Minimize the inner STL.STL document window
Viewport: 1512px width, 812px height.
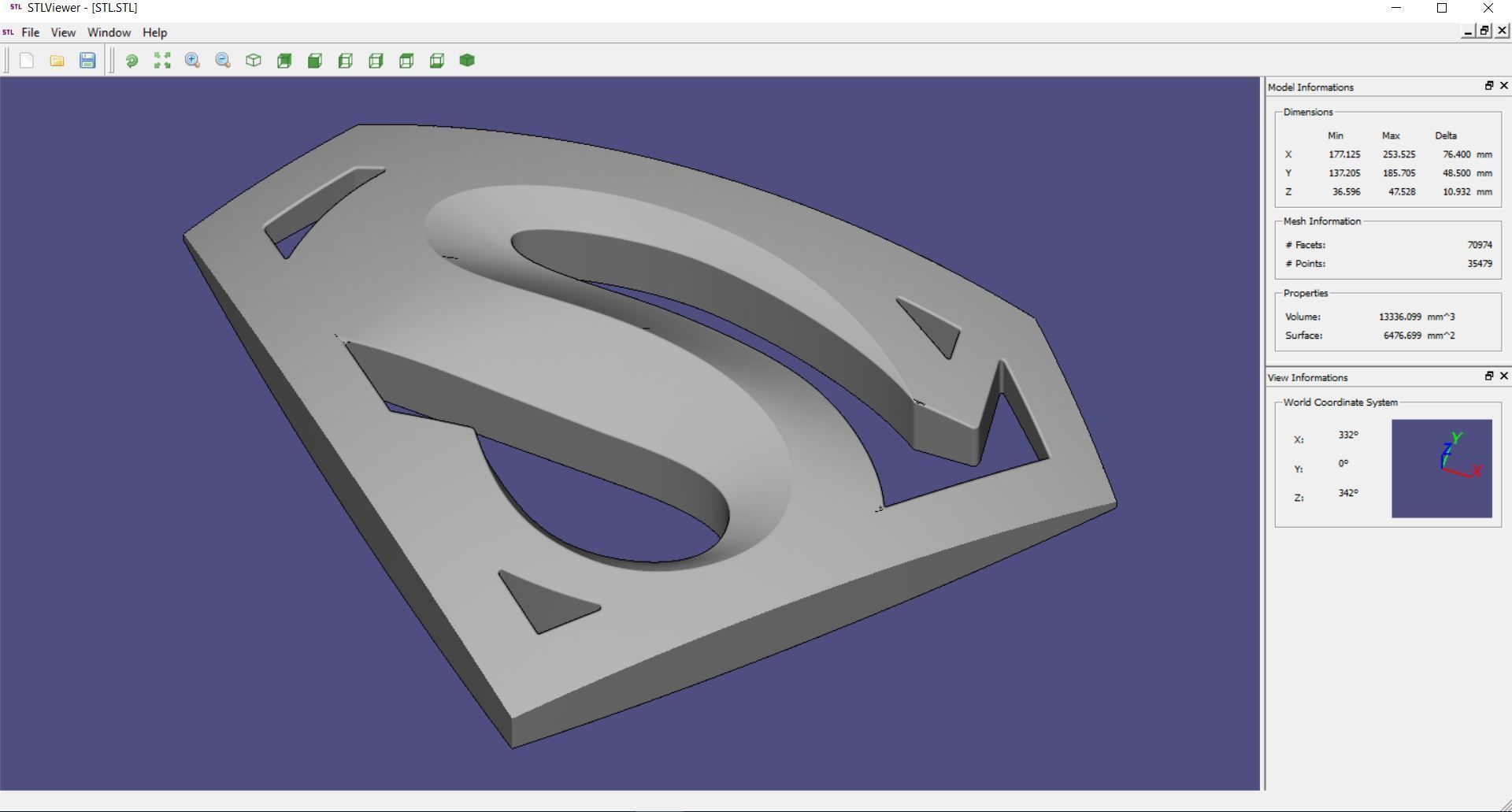click(x=1467, y=31)
